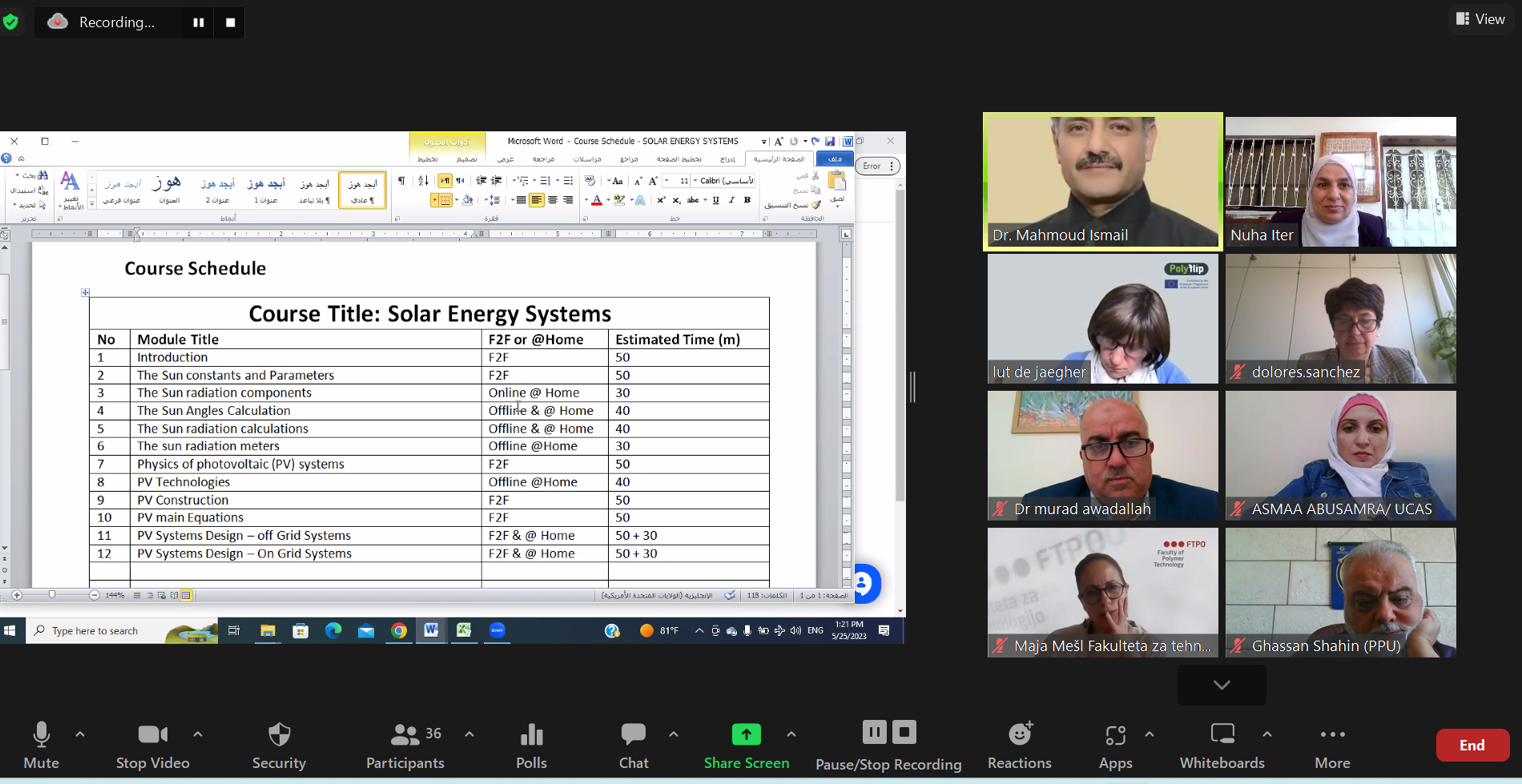Expand share options next to Share Screen
This screenshot has width=1522, height=784.
[791, 734]
